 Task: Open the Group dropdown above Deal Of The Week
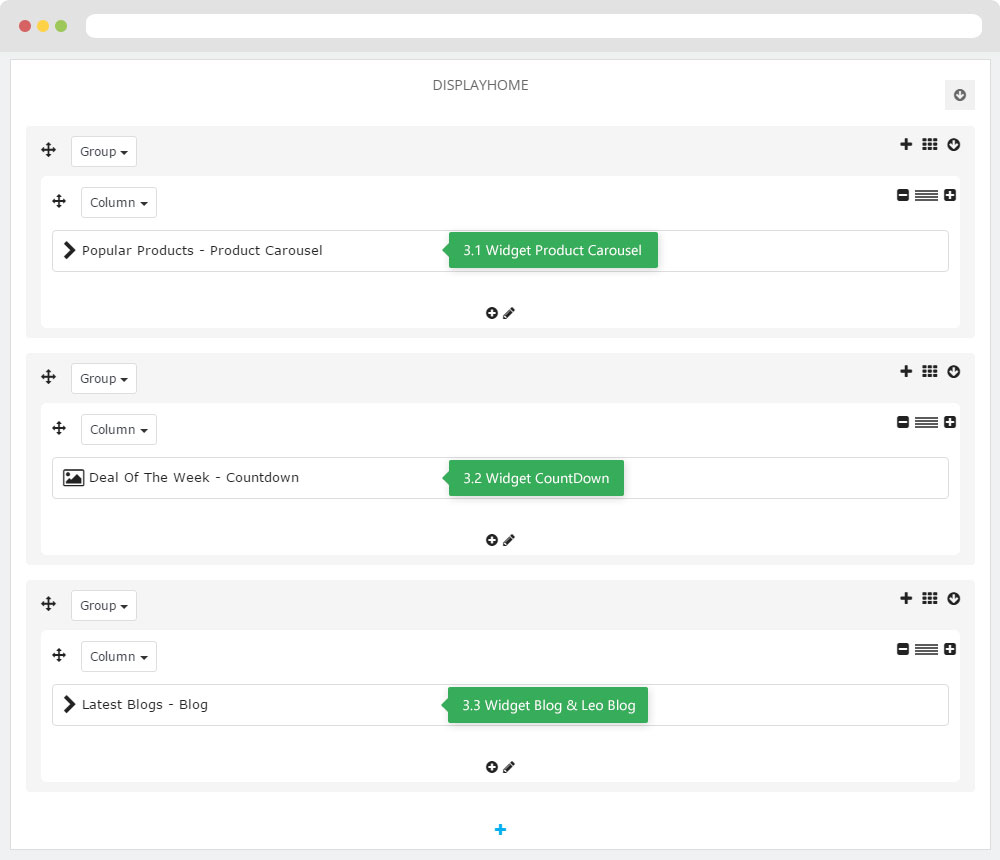[x=103, y=378]
